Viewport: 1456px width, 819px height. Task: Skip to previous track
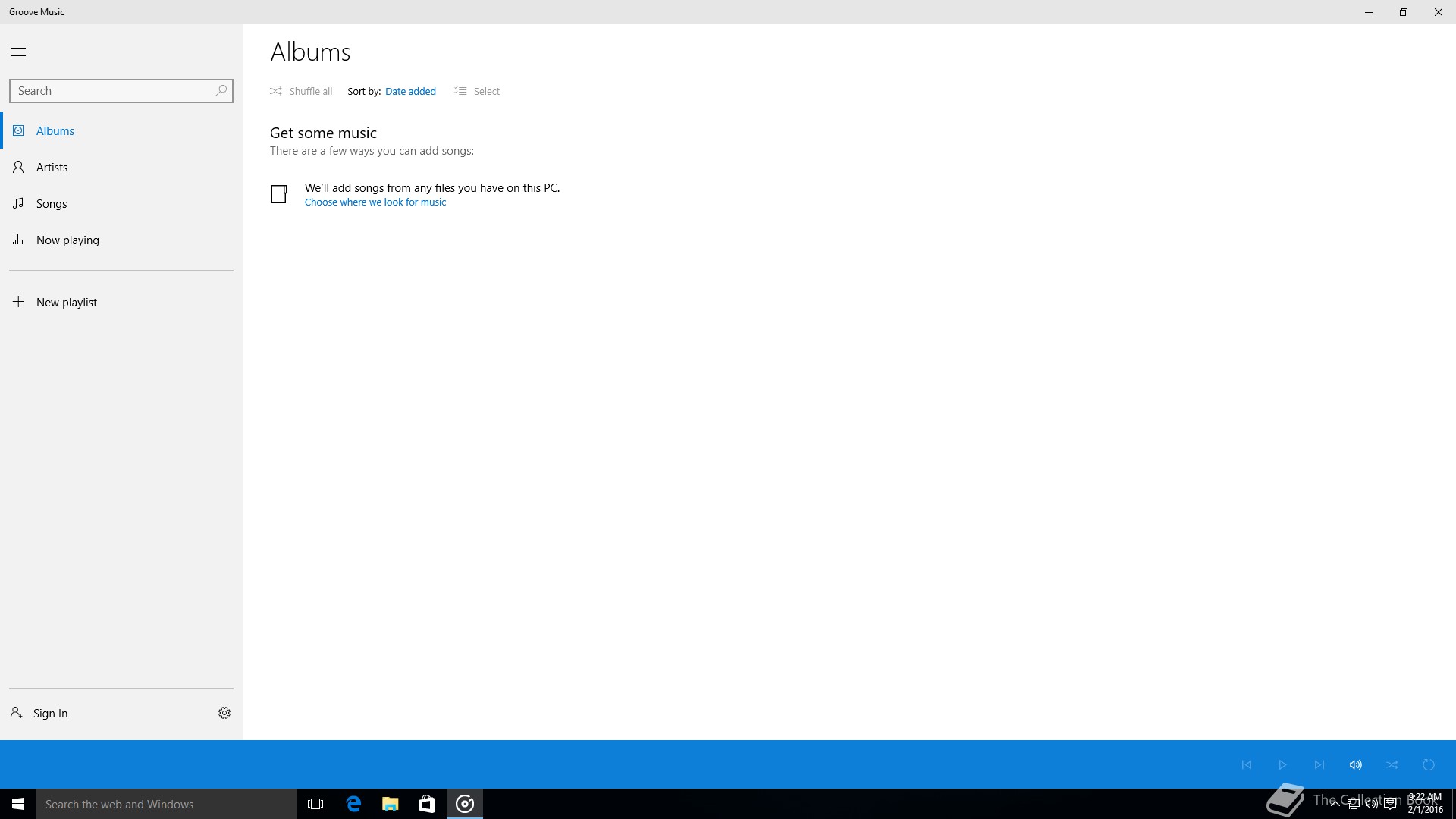(x=1247, y=764)
